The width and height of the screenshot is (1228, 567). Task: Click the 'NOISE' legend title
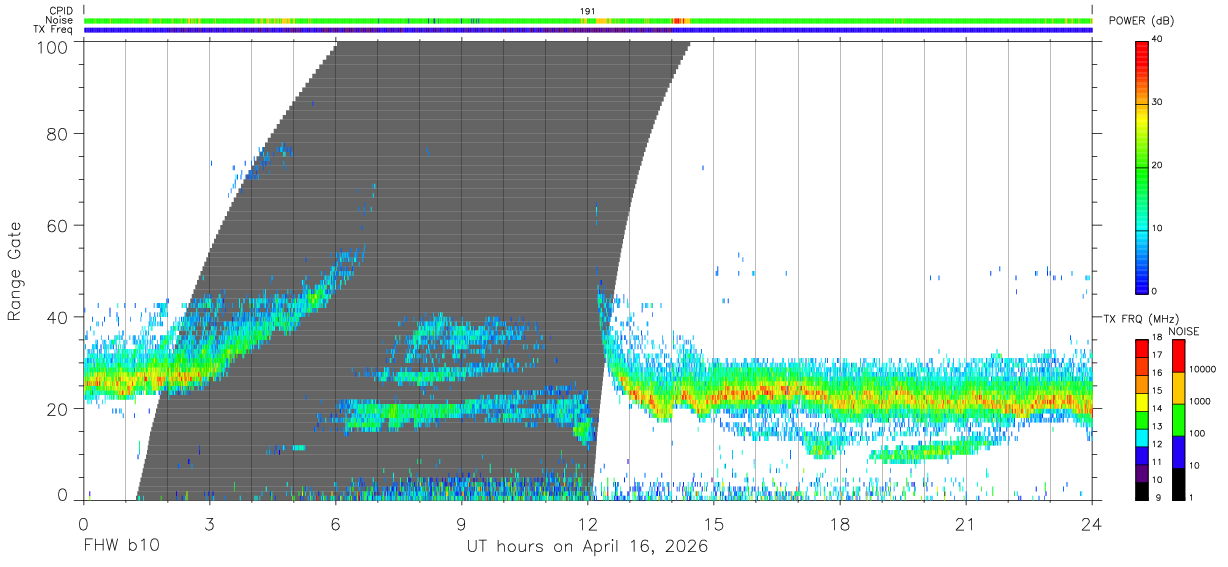coord(1184,331)
